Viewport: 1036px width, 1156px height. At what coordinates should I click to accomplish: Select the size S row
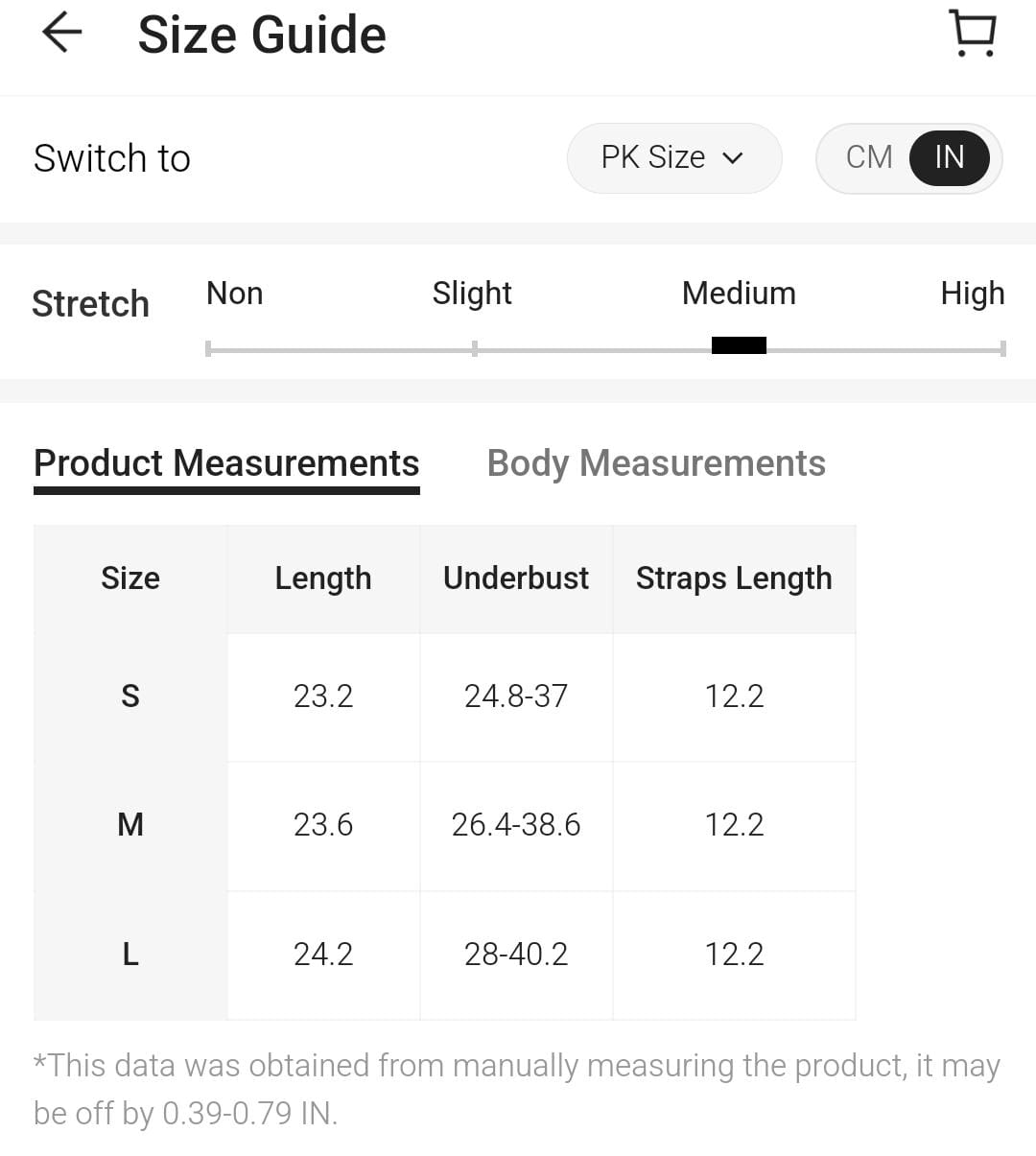click(444, 696)
